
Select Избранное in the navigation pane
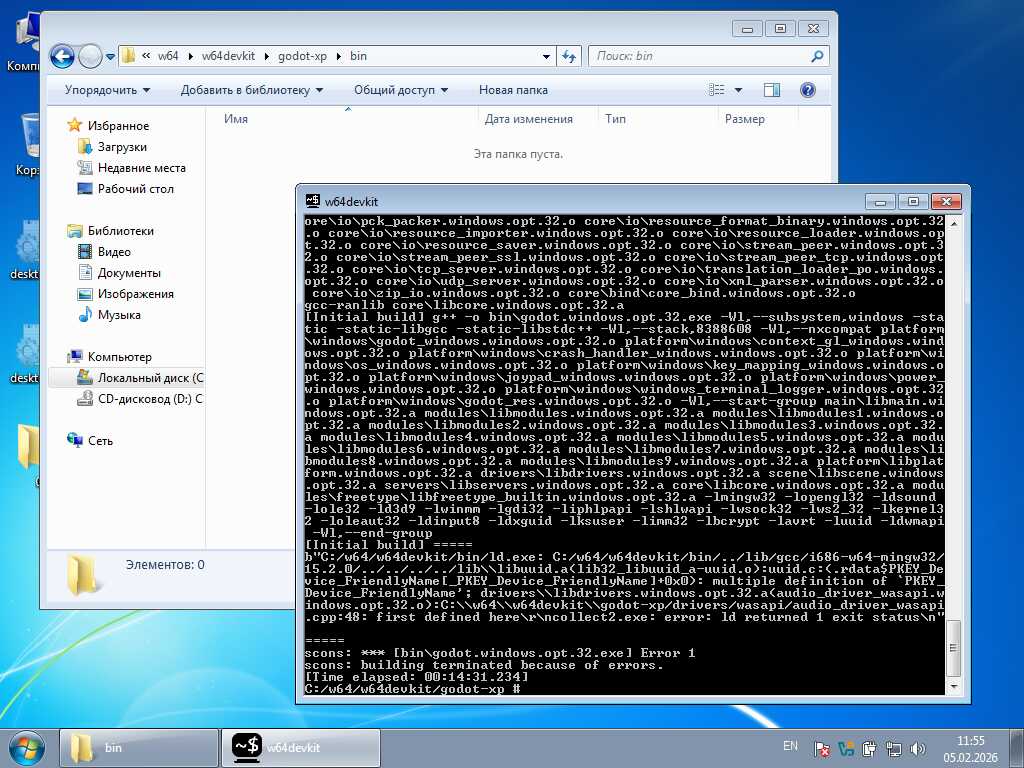coord(118,126)
